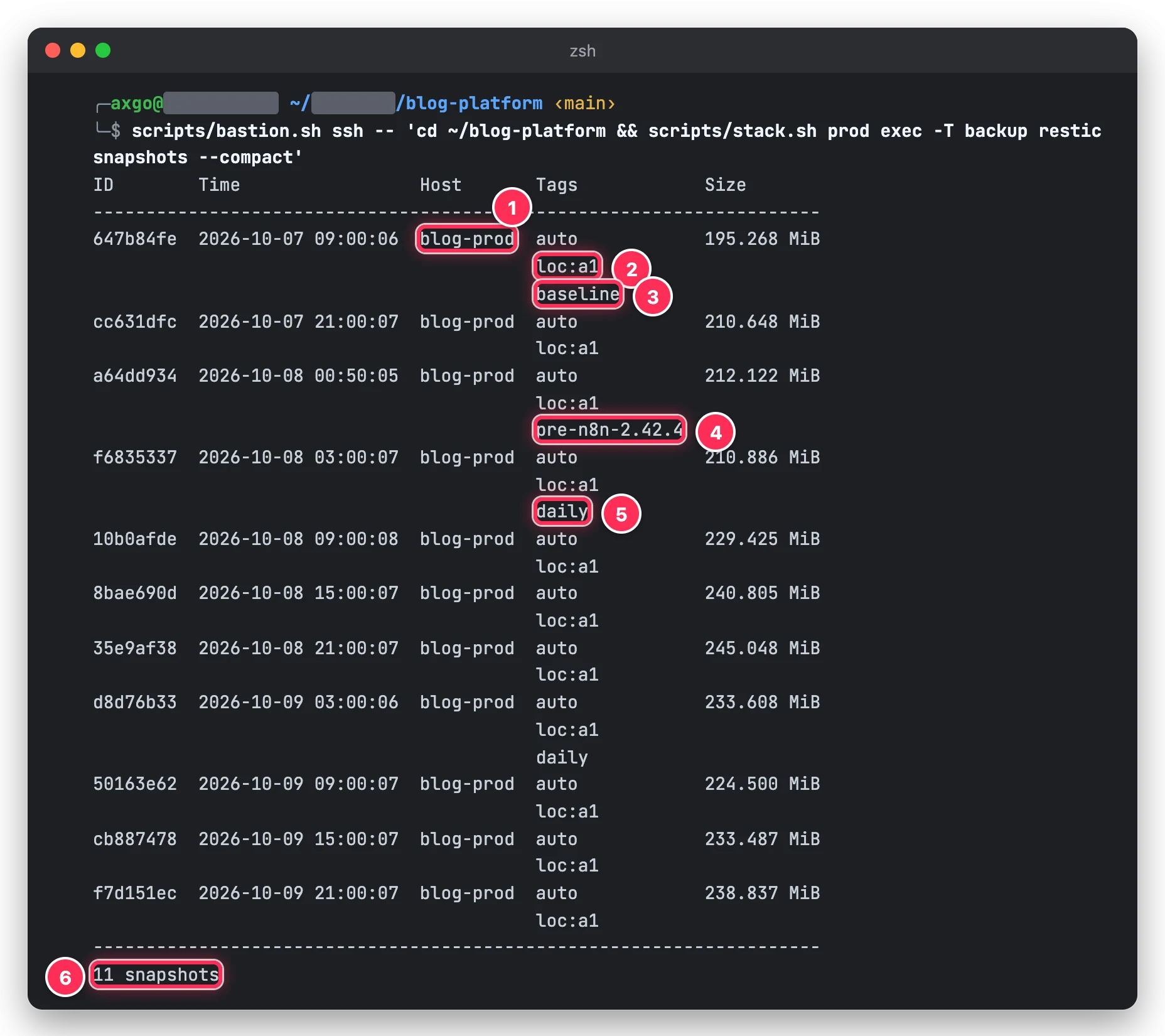Click snapshot ID cb887478
This screenshot has width=1165, height=1036.
tap(135, 839)
